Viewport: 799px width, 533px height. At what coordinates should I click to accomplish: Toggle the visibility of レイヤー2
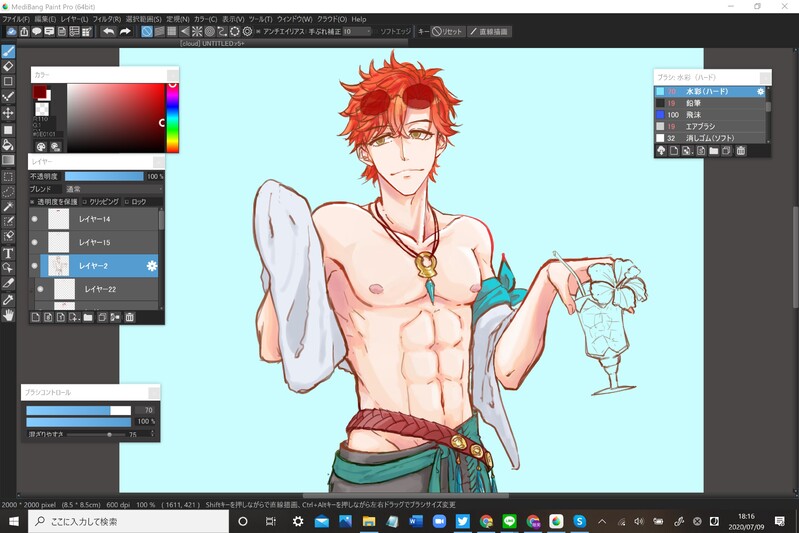pos(35,265)
